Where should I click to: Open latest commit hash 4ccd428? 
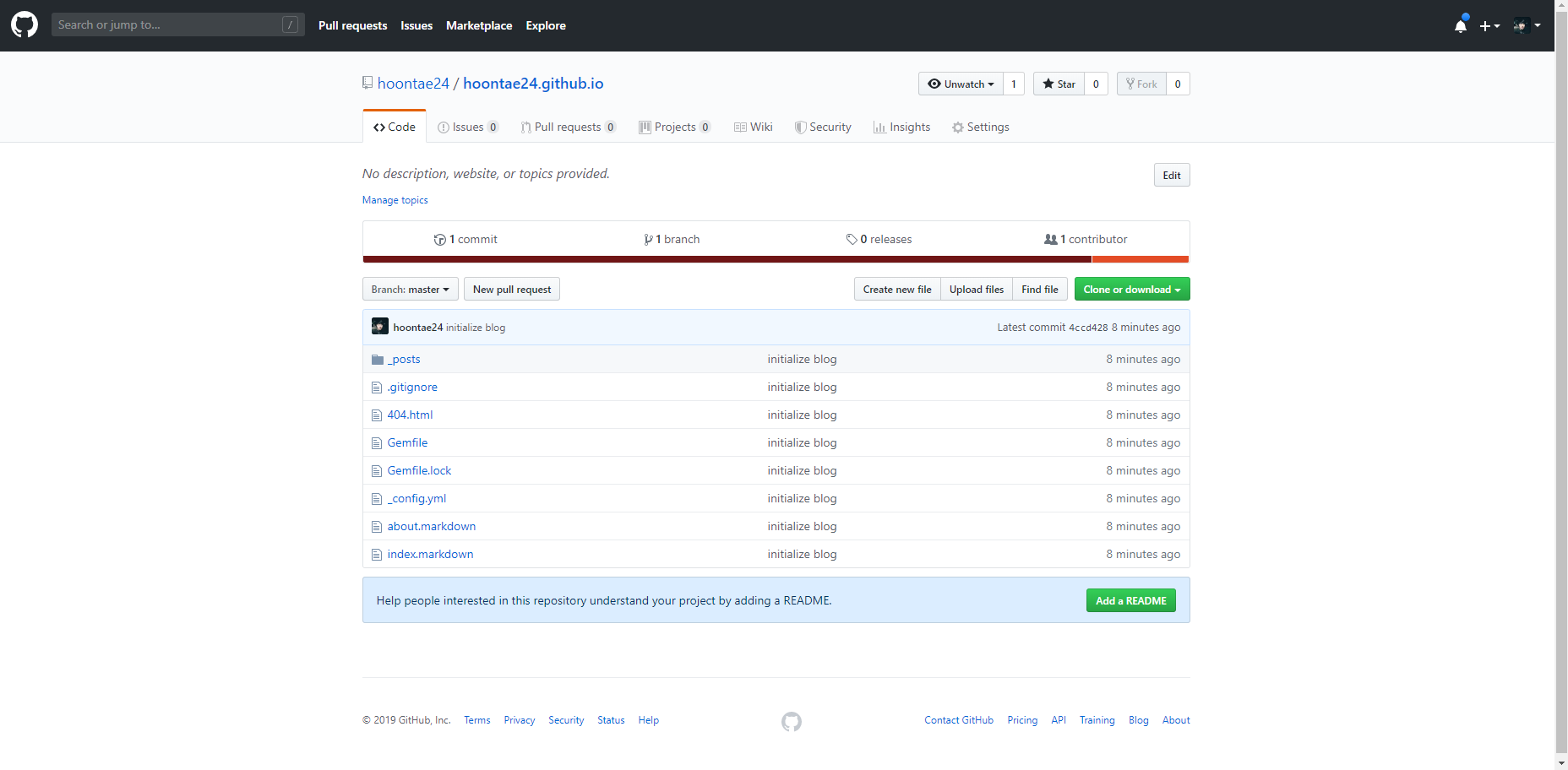point(1088,328)
